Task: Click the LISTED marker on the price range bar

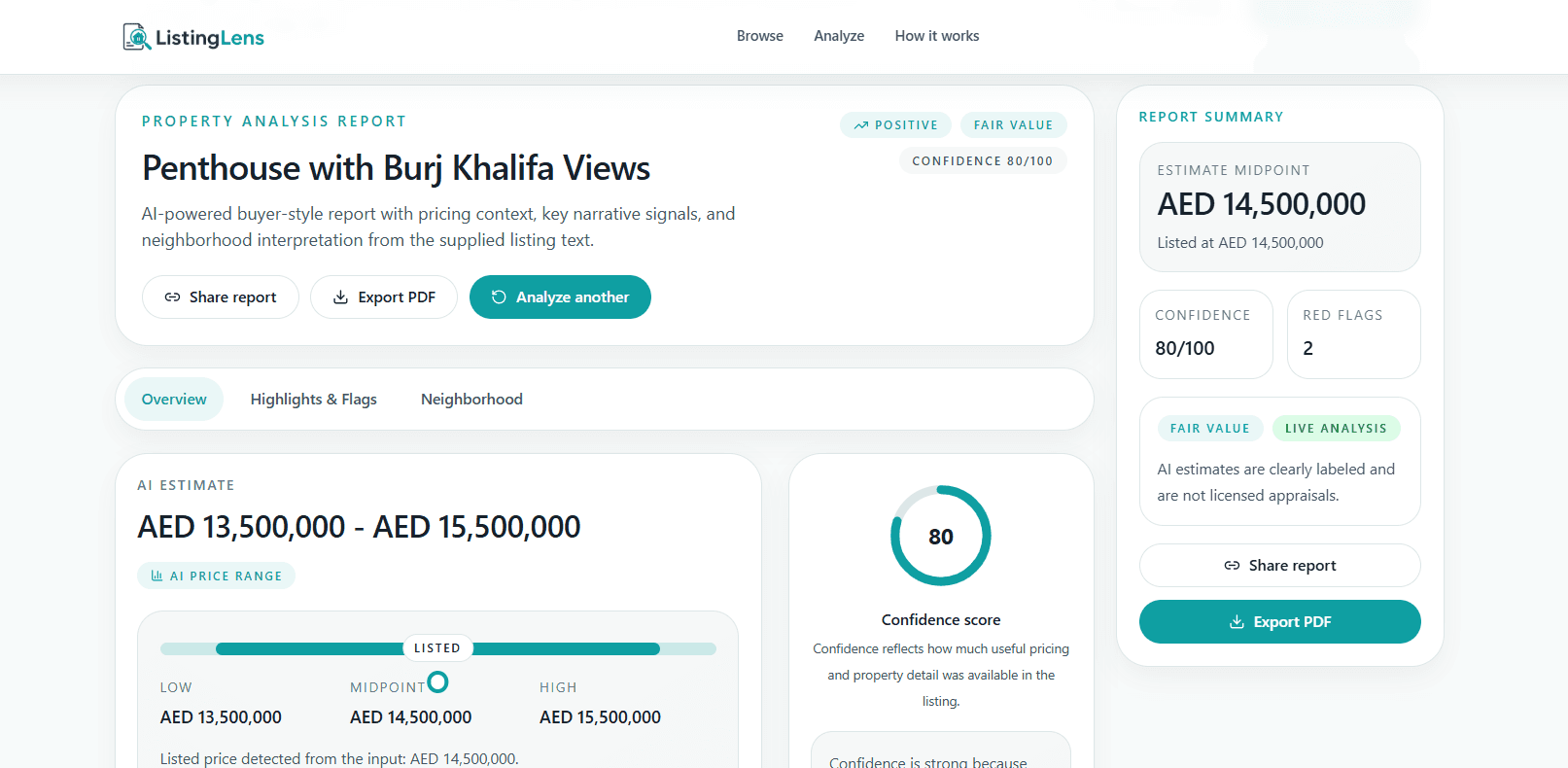Action: [x=437, y=648]
